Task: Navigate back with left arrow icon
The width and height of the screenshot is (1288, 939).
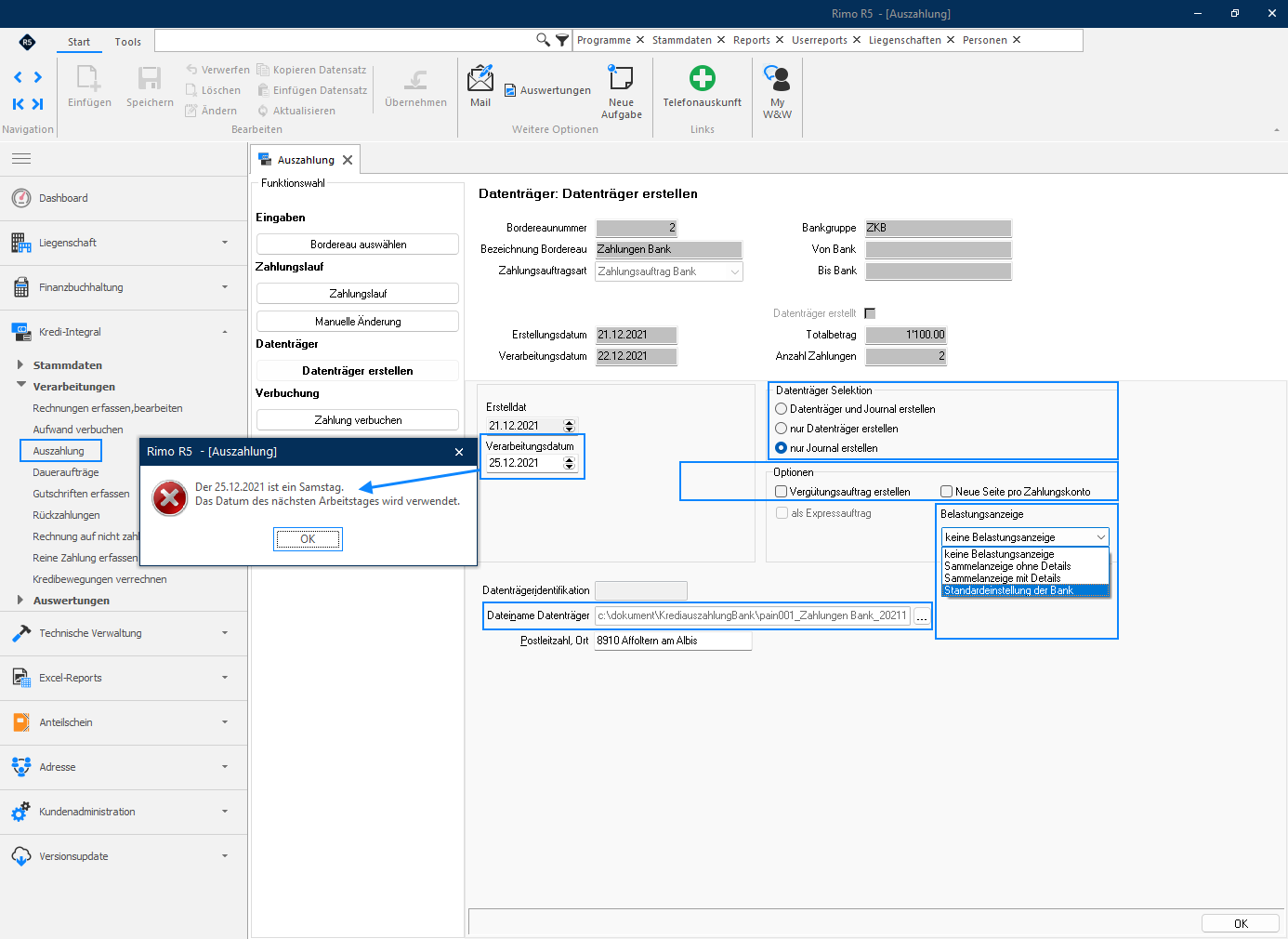Action: click(18, 77)
